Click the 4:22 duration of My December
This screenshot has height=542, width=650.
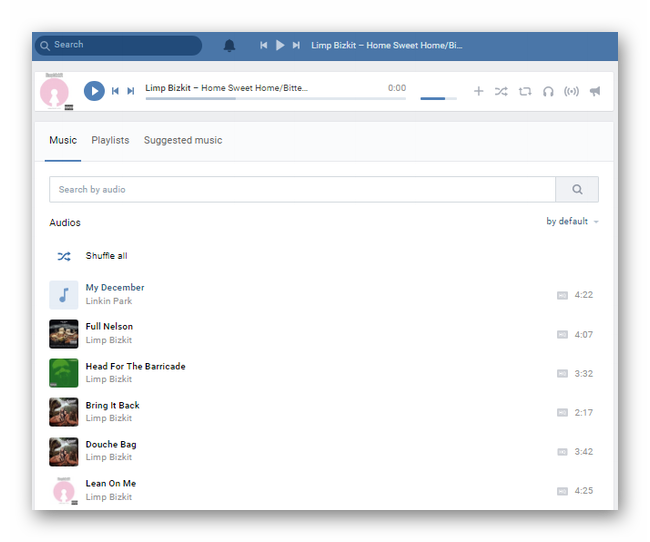[x=584, y=295]
